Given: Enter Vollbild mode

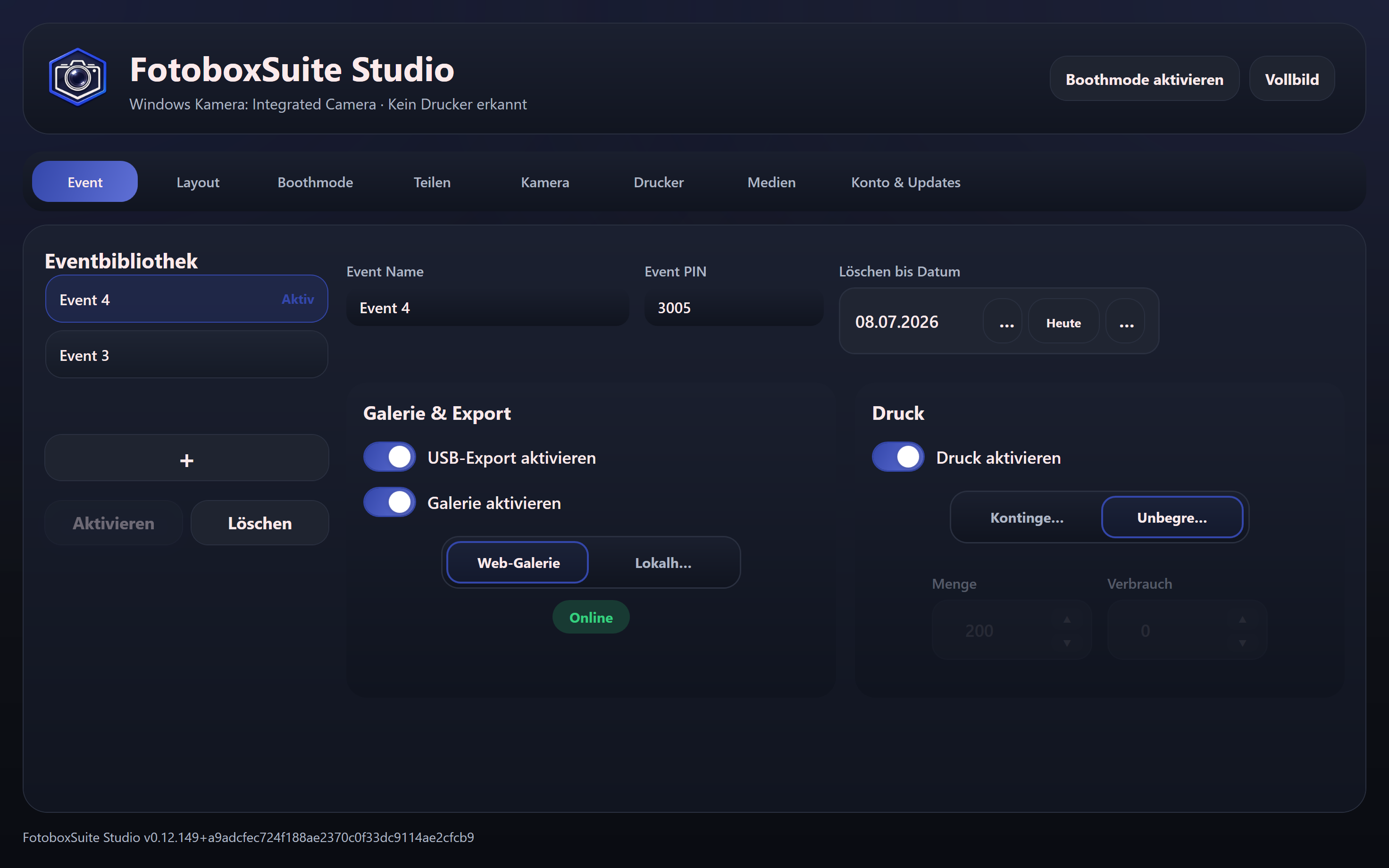Looking at the screenshot, I should [x=1291, y=79].
